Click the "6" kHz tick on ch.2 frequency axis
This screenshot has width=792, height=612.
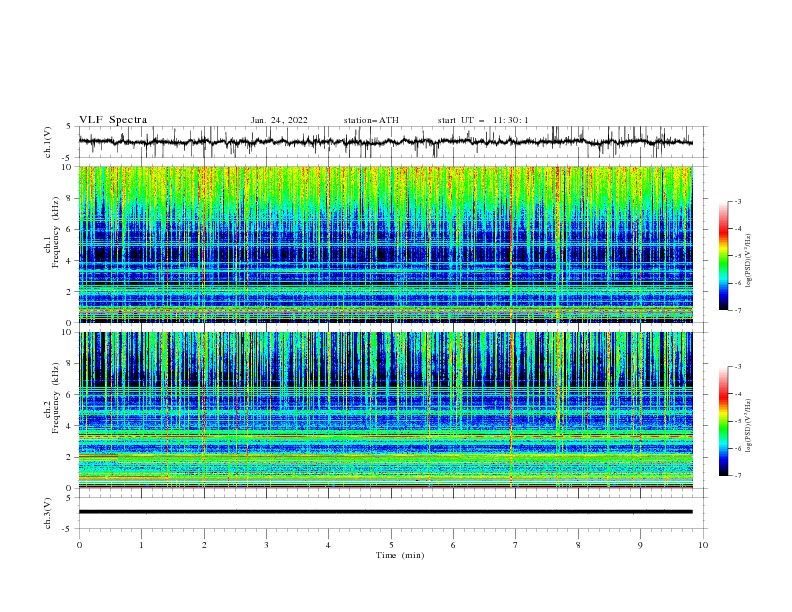click(70, 395)
